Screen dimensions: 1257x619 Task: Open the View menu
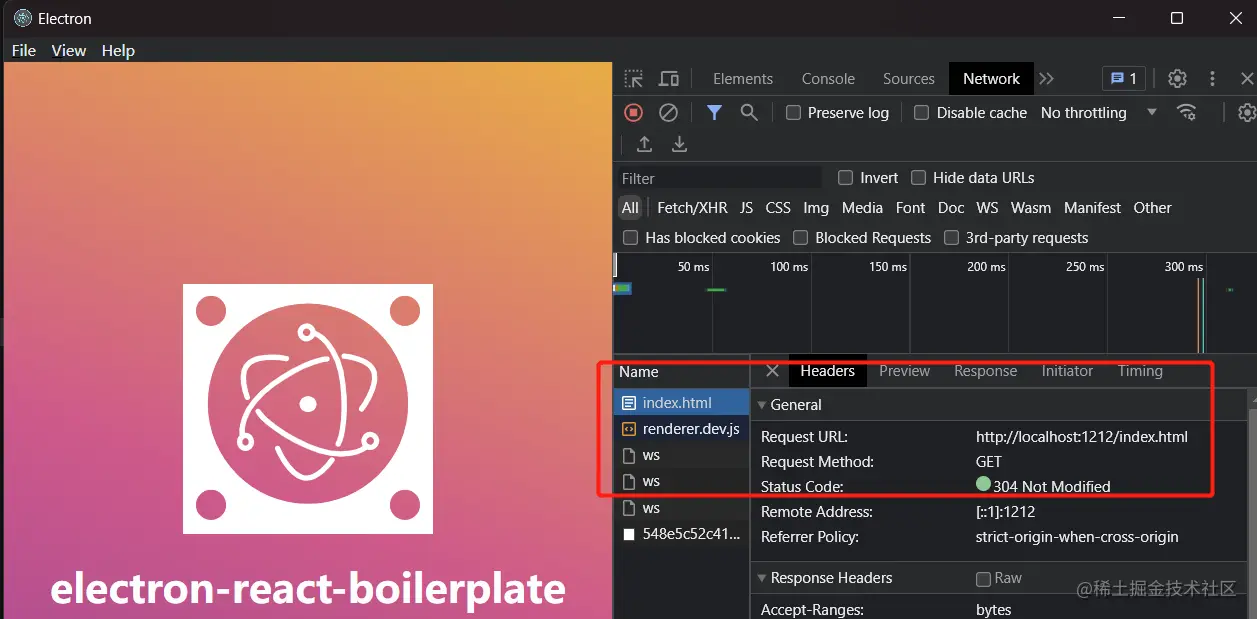[69, 50]
